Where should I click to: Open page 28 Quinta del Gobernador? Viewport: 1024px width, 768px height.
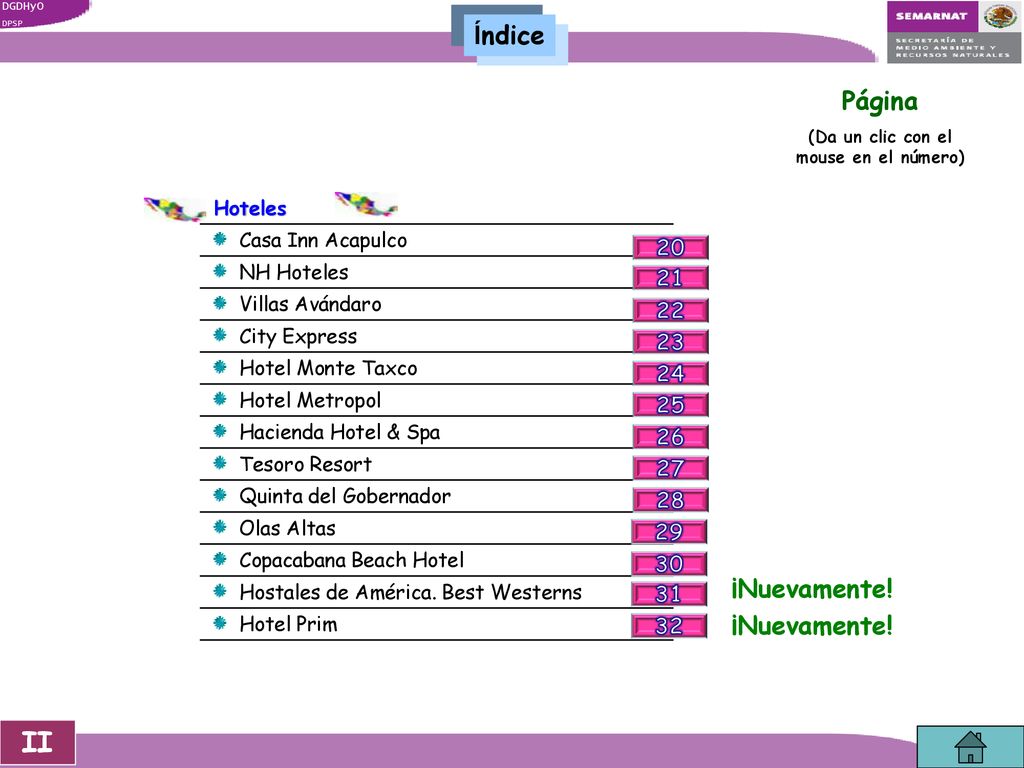point(671,500)
